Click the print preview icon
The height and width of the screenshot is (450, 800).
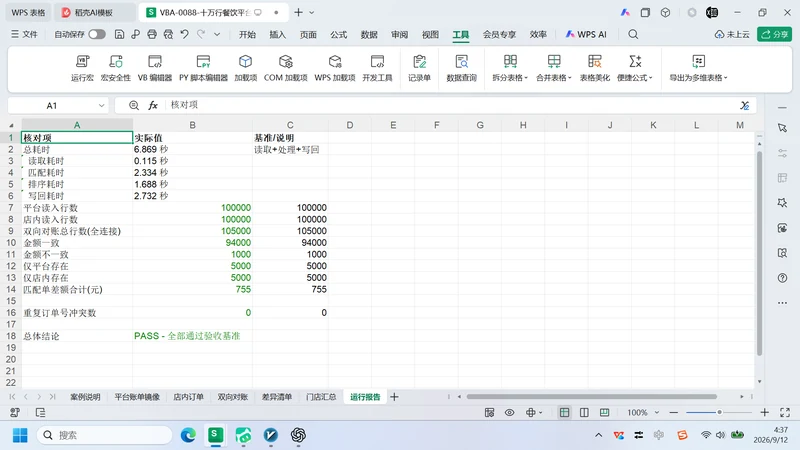168,34
